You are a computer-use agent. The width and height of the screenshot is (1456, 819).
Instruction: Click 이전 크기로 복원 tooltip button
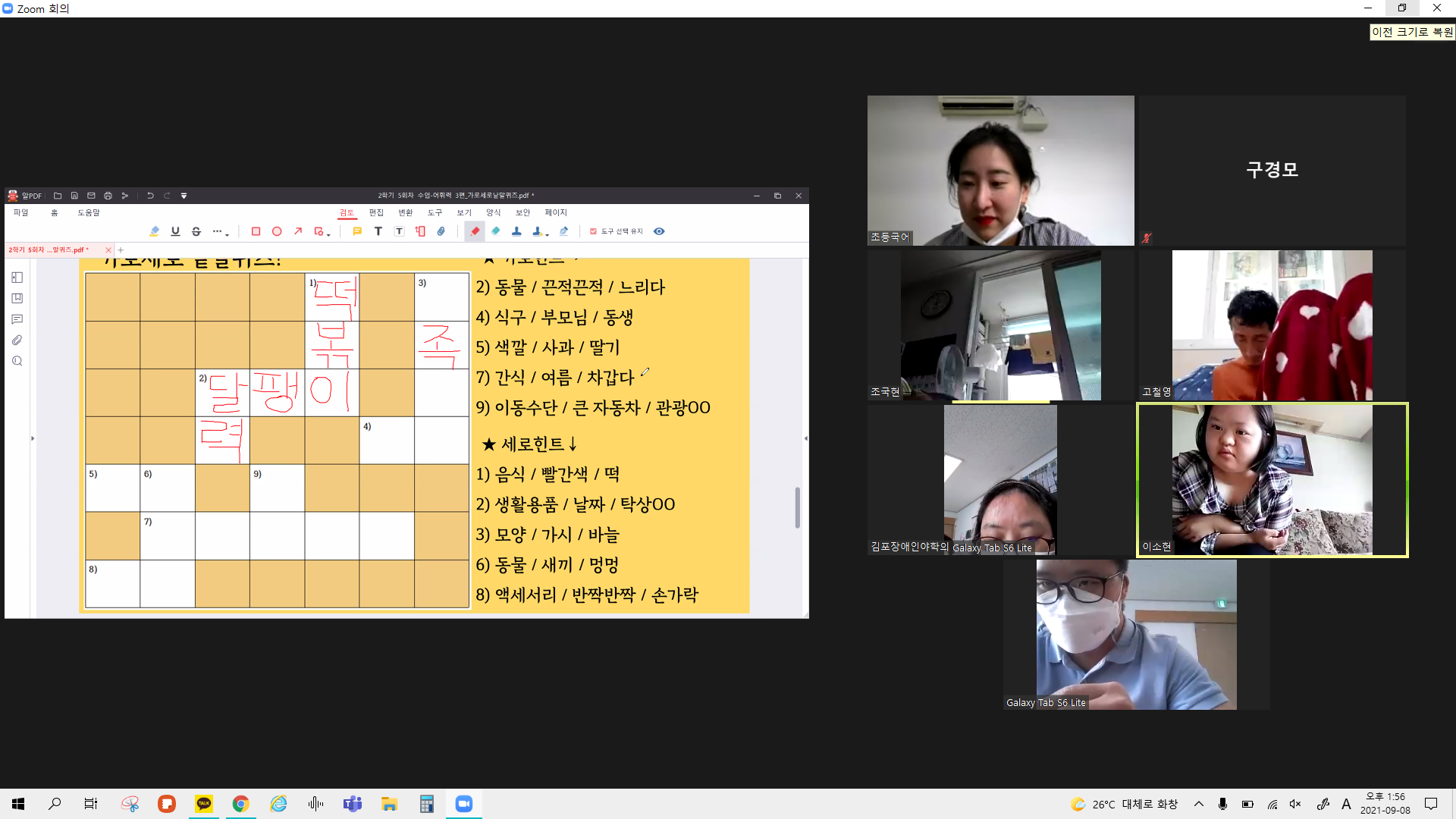point(1412,32)
